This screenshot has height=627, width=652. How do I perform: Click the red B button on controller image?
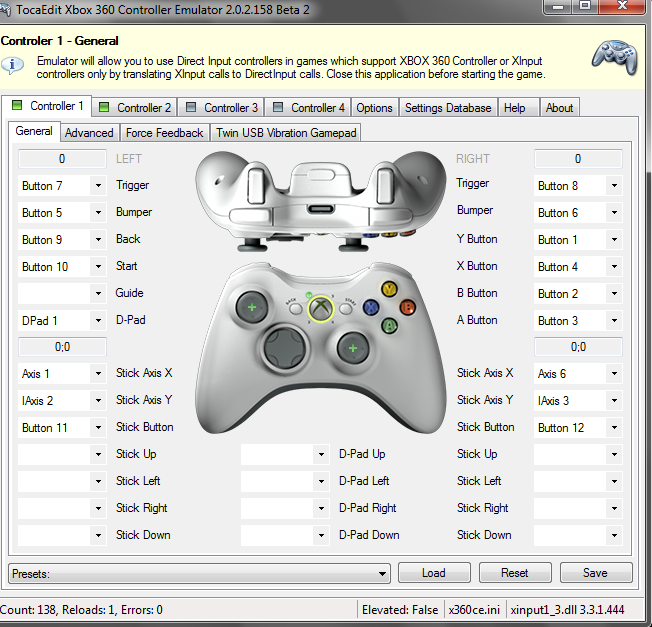[406, 307]
